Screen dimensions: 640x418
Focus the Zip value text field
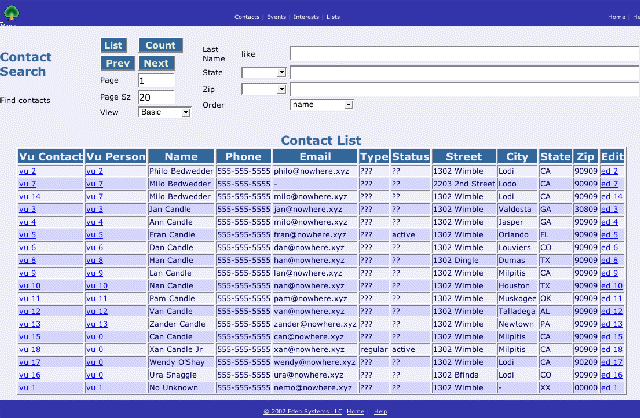pos(465,89)
